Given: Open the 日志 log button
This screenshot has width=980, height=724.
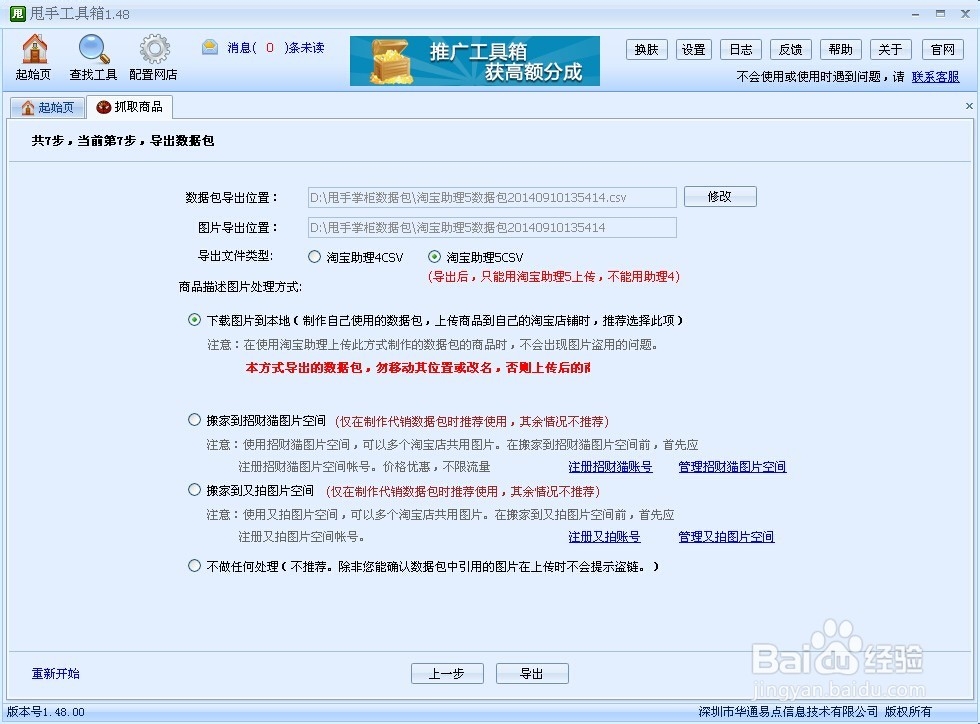Looking at the screenshot, I should pos(741,49).
